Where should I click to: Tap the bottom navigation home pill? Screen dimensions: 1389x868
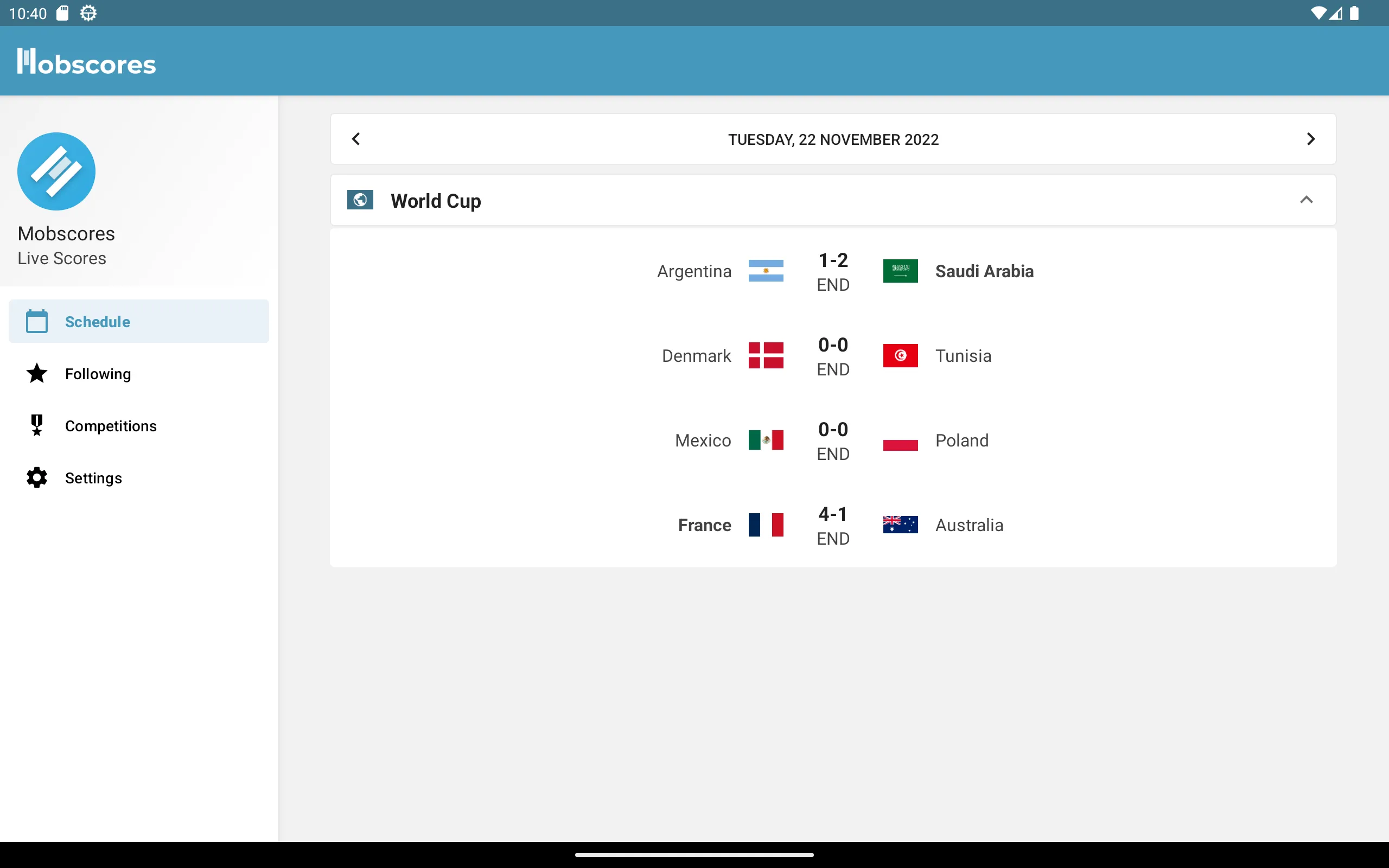[x=694, y=855]
